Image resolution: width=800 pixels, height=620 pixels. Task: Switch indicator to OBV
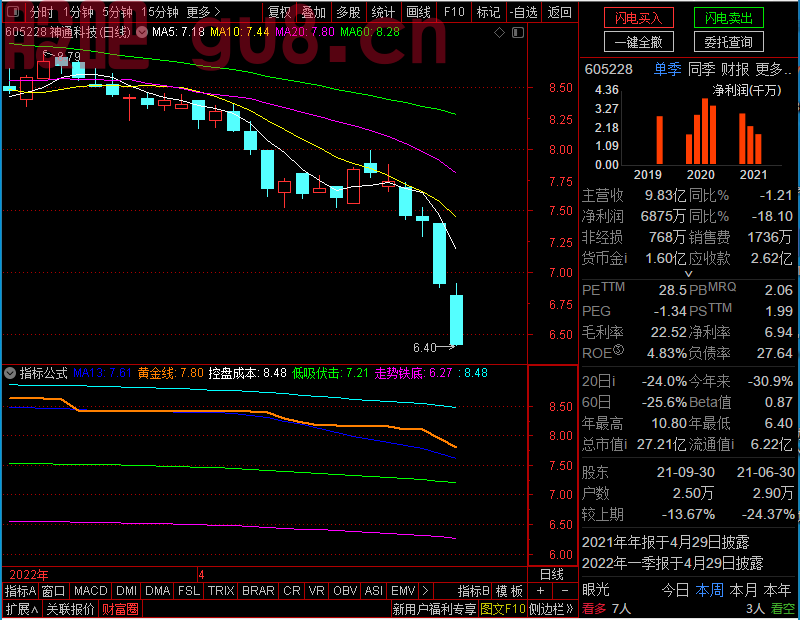345,591
